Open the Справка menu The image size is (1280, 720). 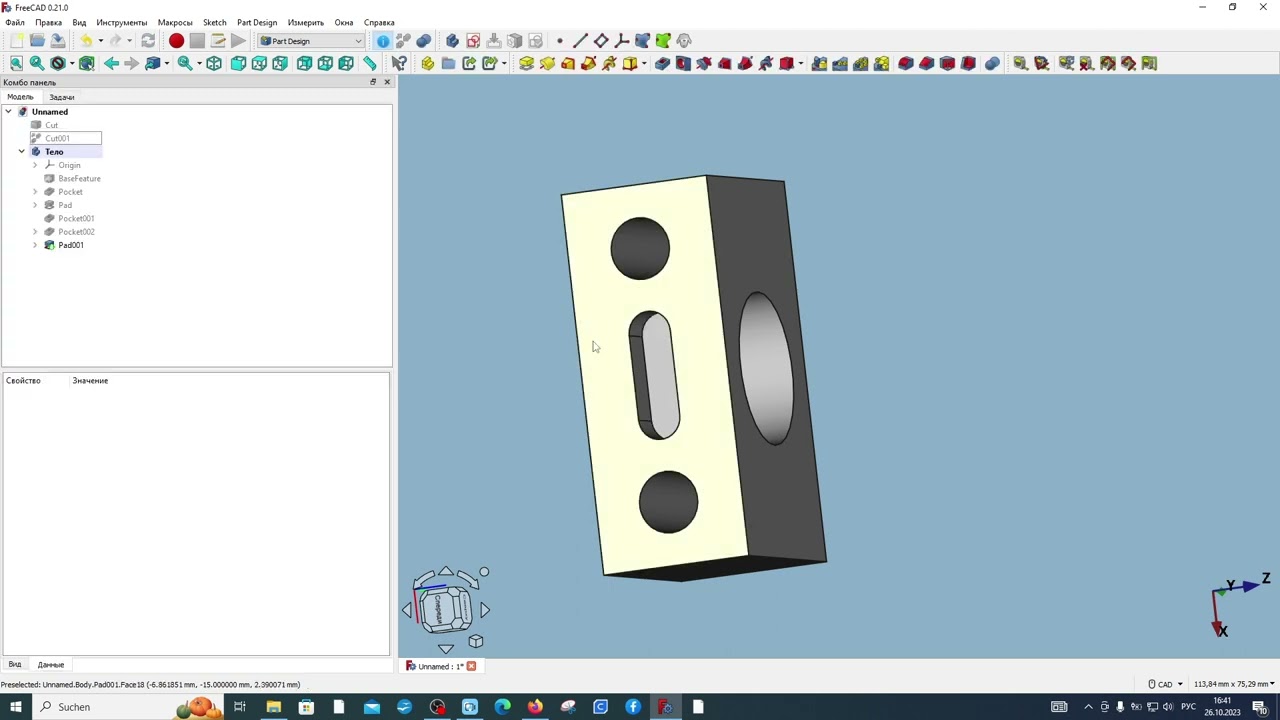click(379, 22)
